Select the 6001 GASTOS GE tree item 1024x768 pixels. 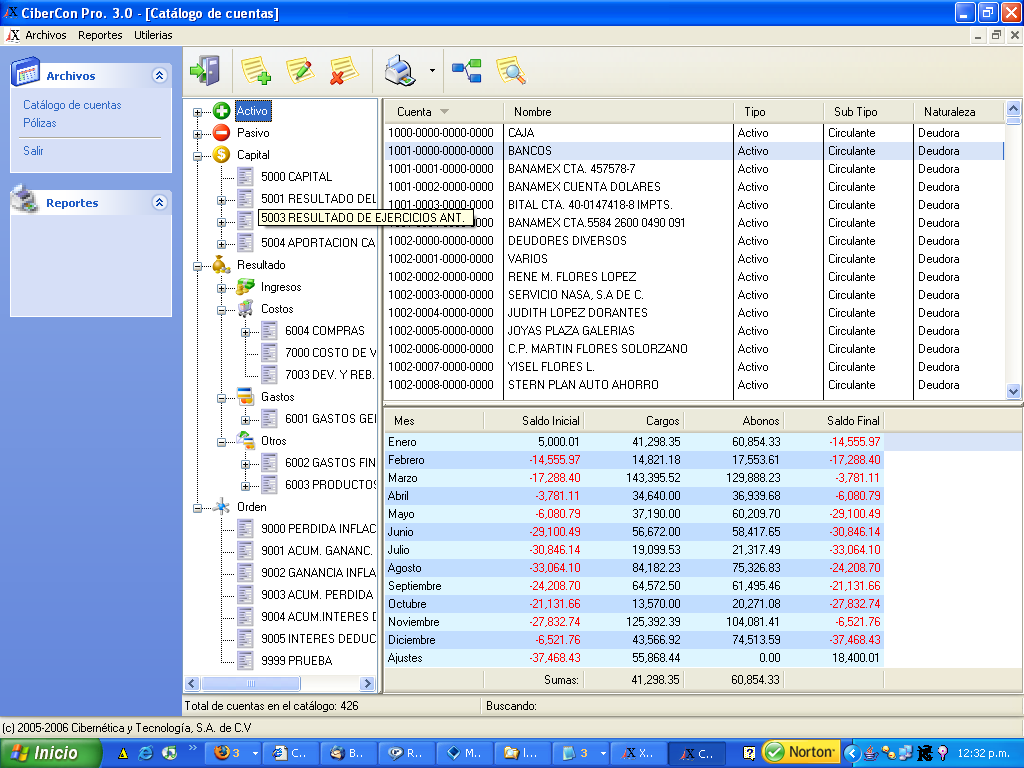click(330, 419)
